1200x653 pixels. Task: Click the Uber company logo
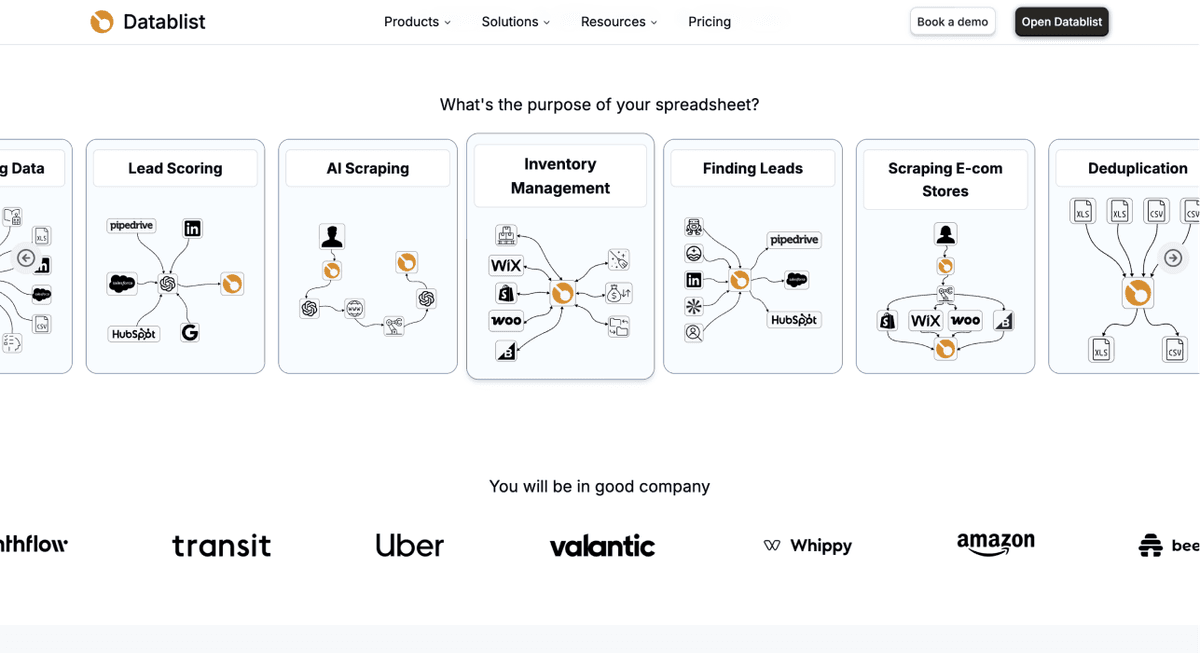click(410, 545)
